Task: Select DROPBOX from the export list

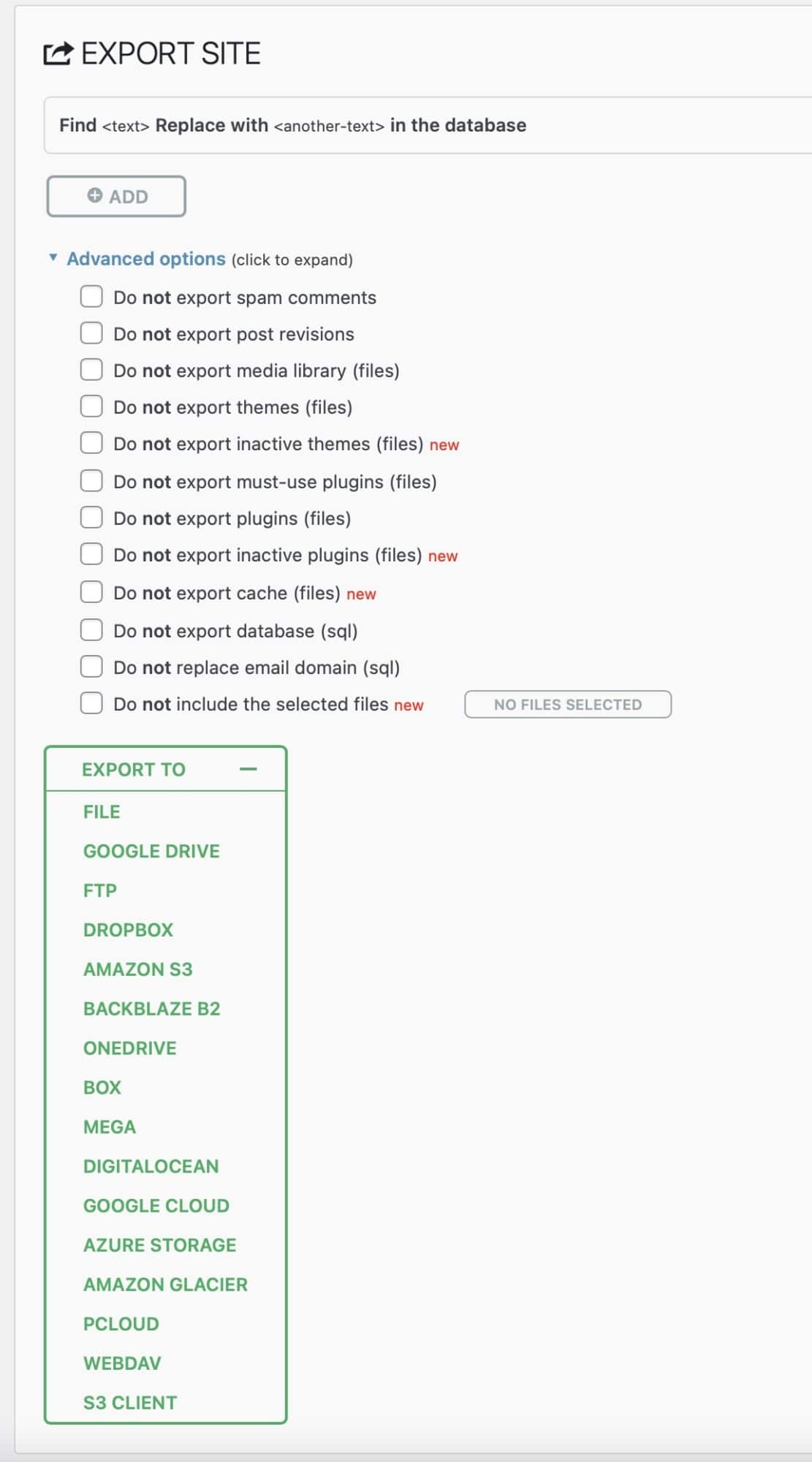Action: pos(128,930)
